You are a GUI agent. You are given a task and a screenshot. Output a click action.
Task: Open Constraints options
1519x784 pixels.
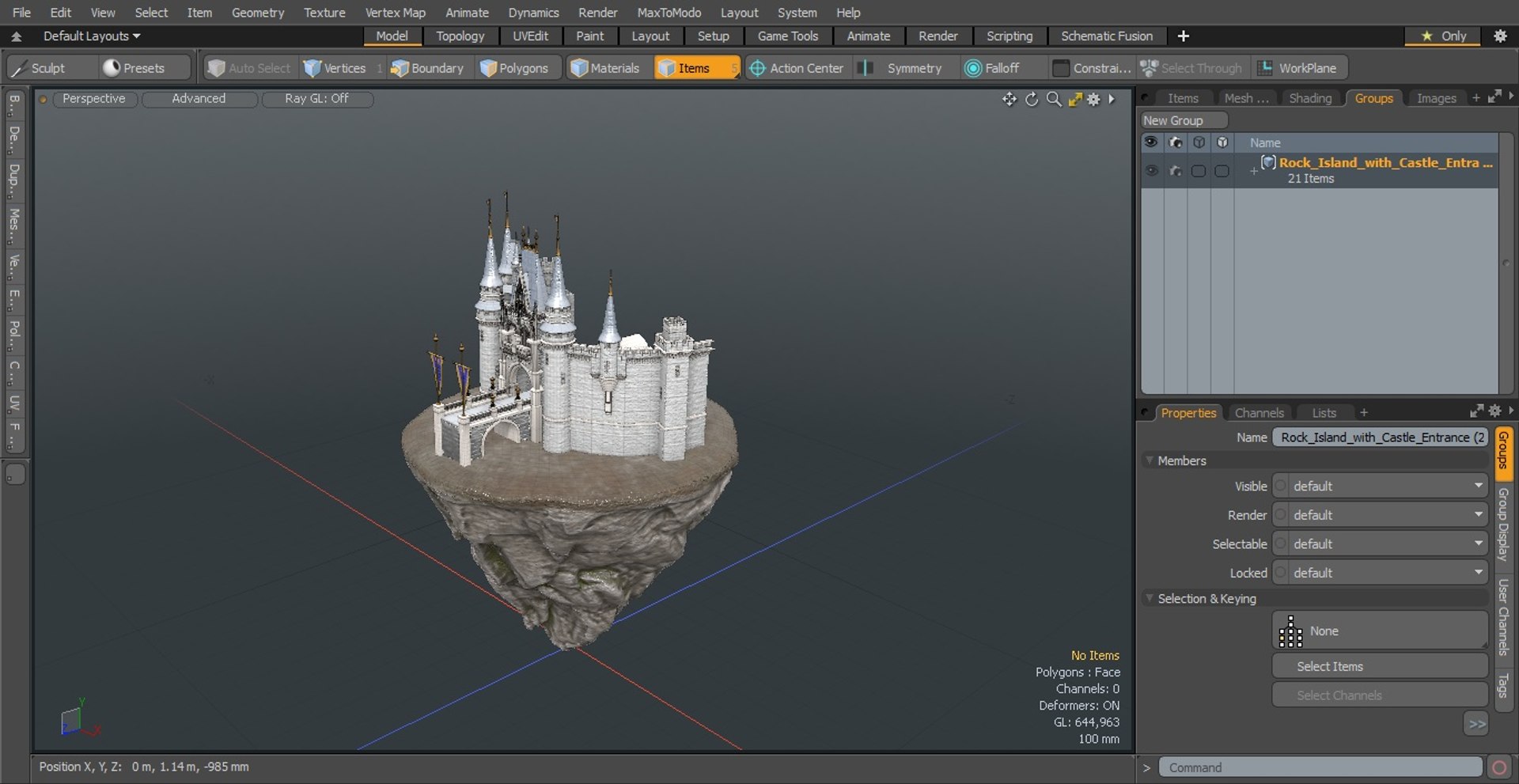(x=1093, y=68)
